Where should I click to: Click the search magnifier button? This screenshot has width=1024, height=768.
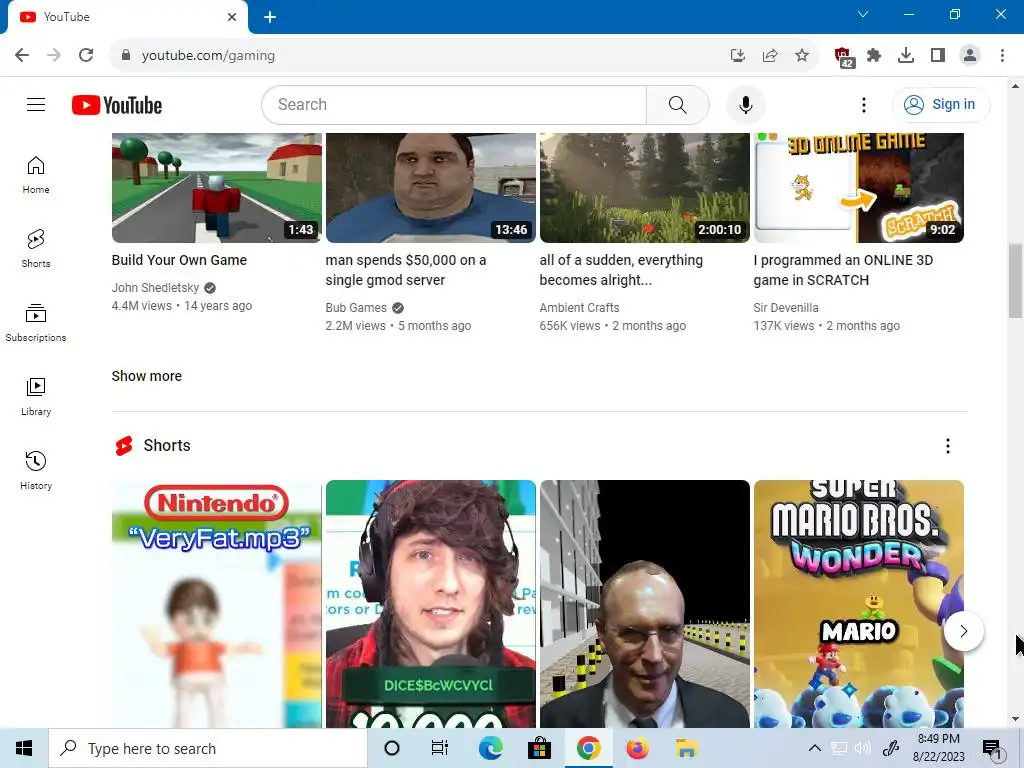(x=677, y=104)
